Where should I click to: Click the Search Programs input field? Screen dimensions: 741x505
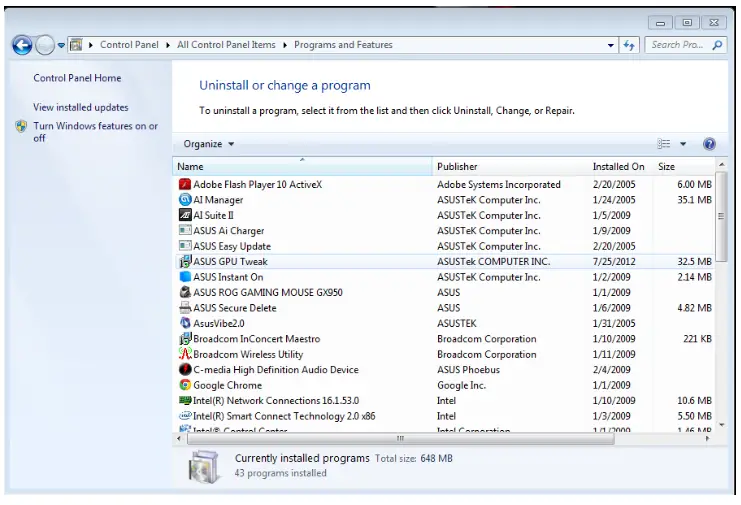point(678,45)
